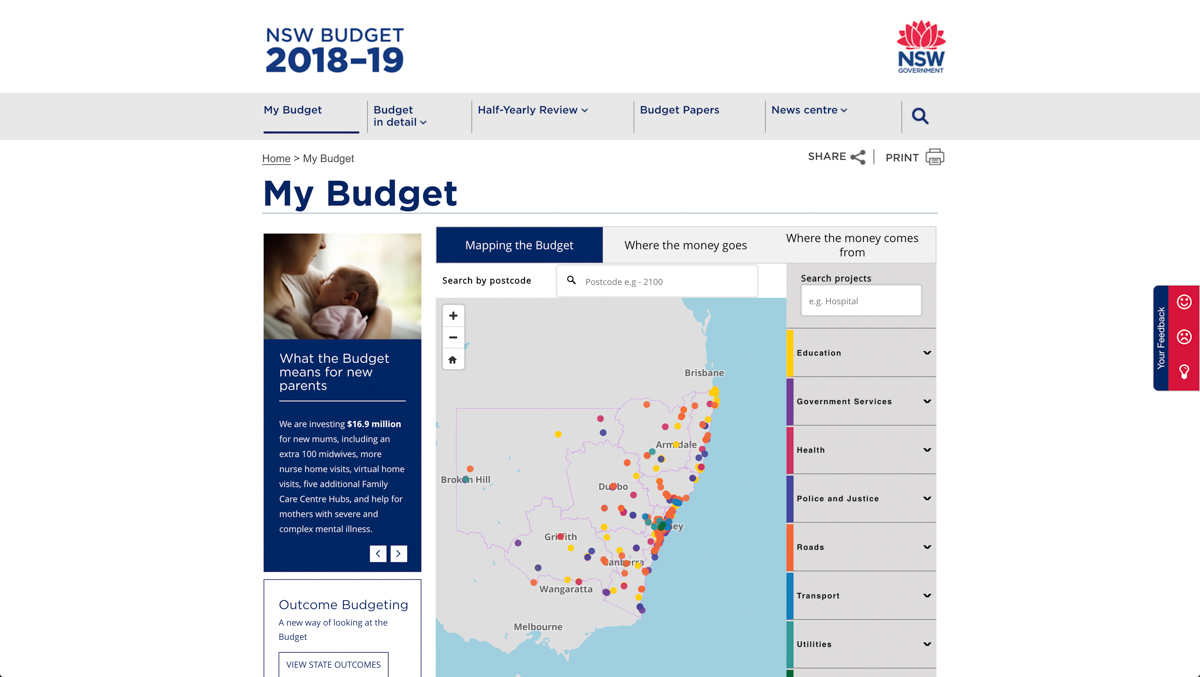The width and height of the screenshot is (1200, 677).
Task: Follow the Home breadcrumb link
Action: [276, 158]
